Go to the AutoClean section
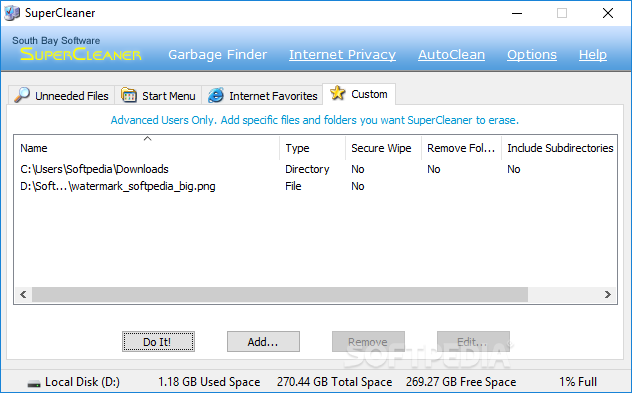The width and height of the screenshot is (632, 393). (x=451, y=54)
